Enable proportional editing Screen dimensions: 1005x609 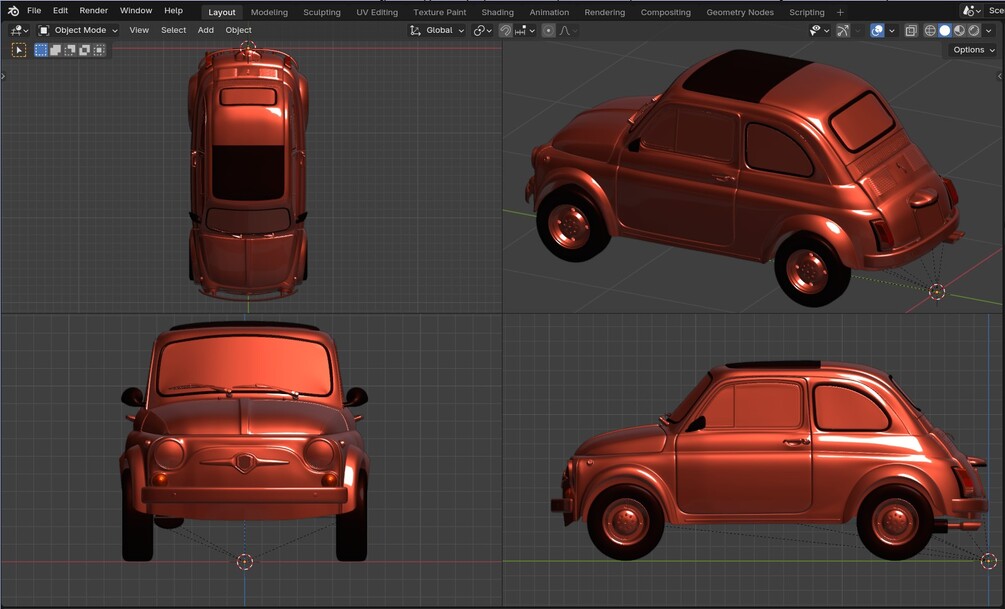pyautogui.click(x=548, y=31)
